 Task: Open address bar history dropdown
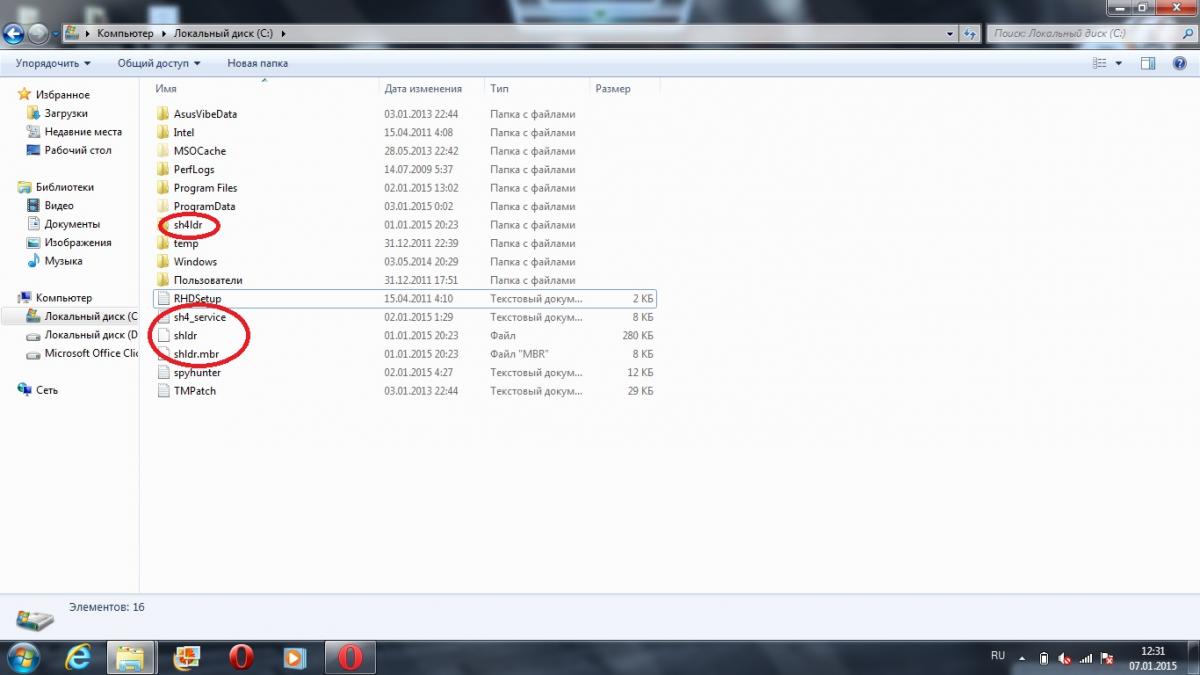pos(951,33)
